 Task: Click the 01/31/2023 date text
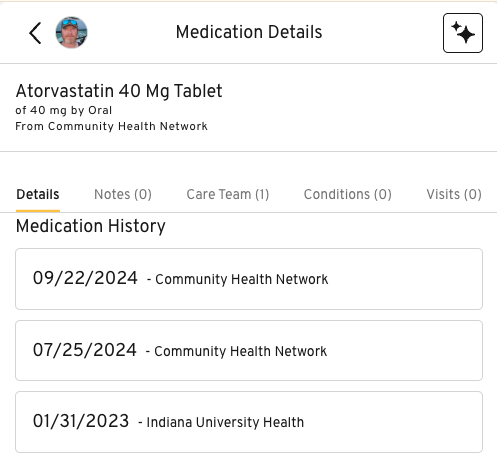pyautogui.click(x=81, y=421)
